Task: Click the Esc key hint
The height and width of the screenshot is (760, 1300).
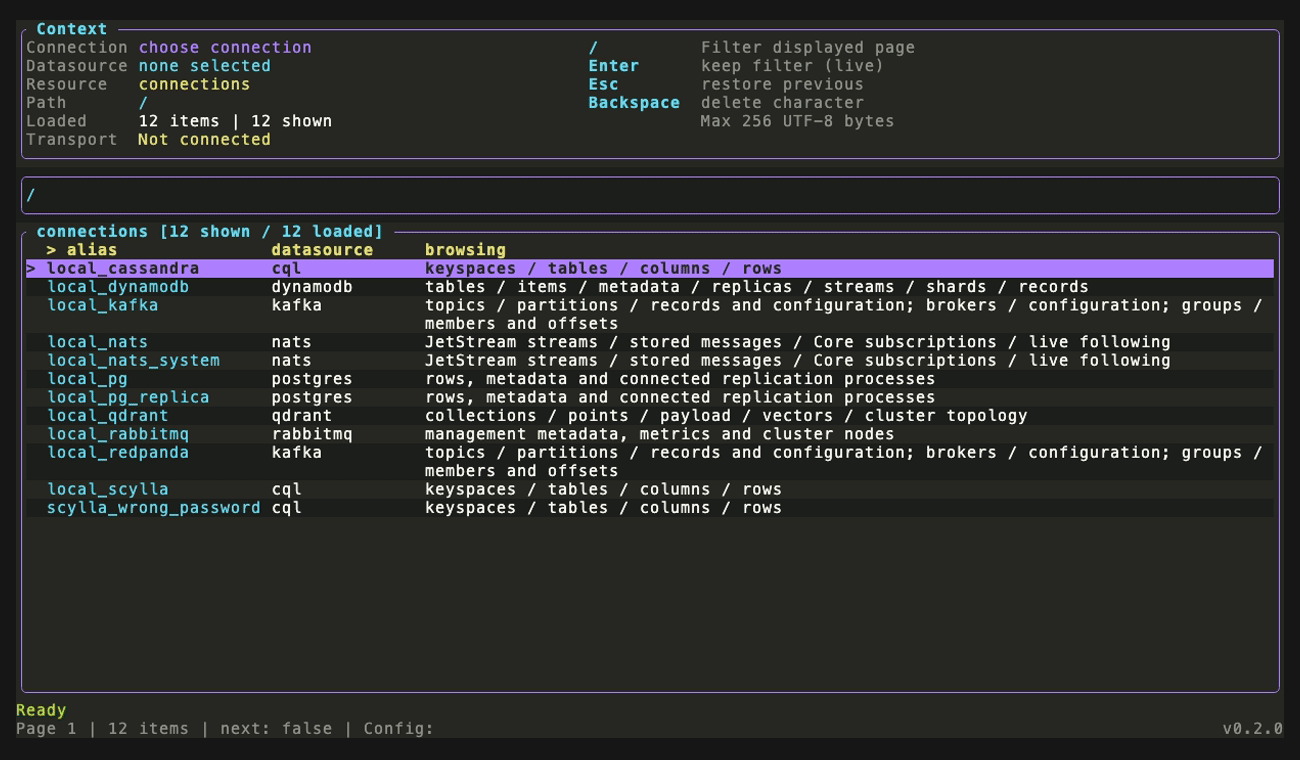Action: [x=603, y=84]
